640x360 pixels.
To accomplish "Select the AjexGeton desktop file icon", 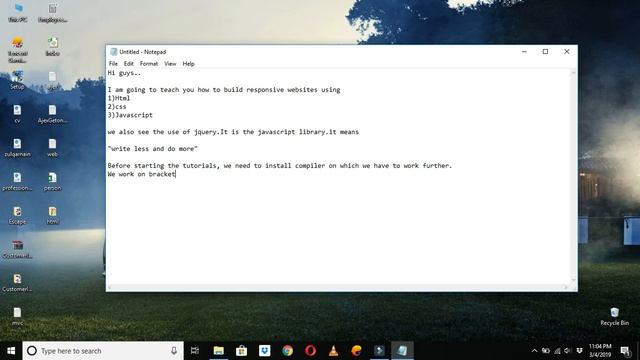I will coord(52,113).
